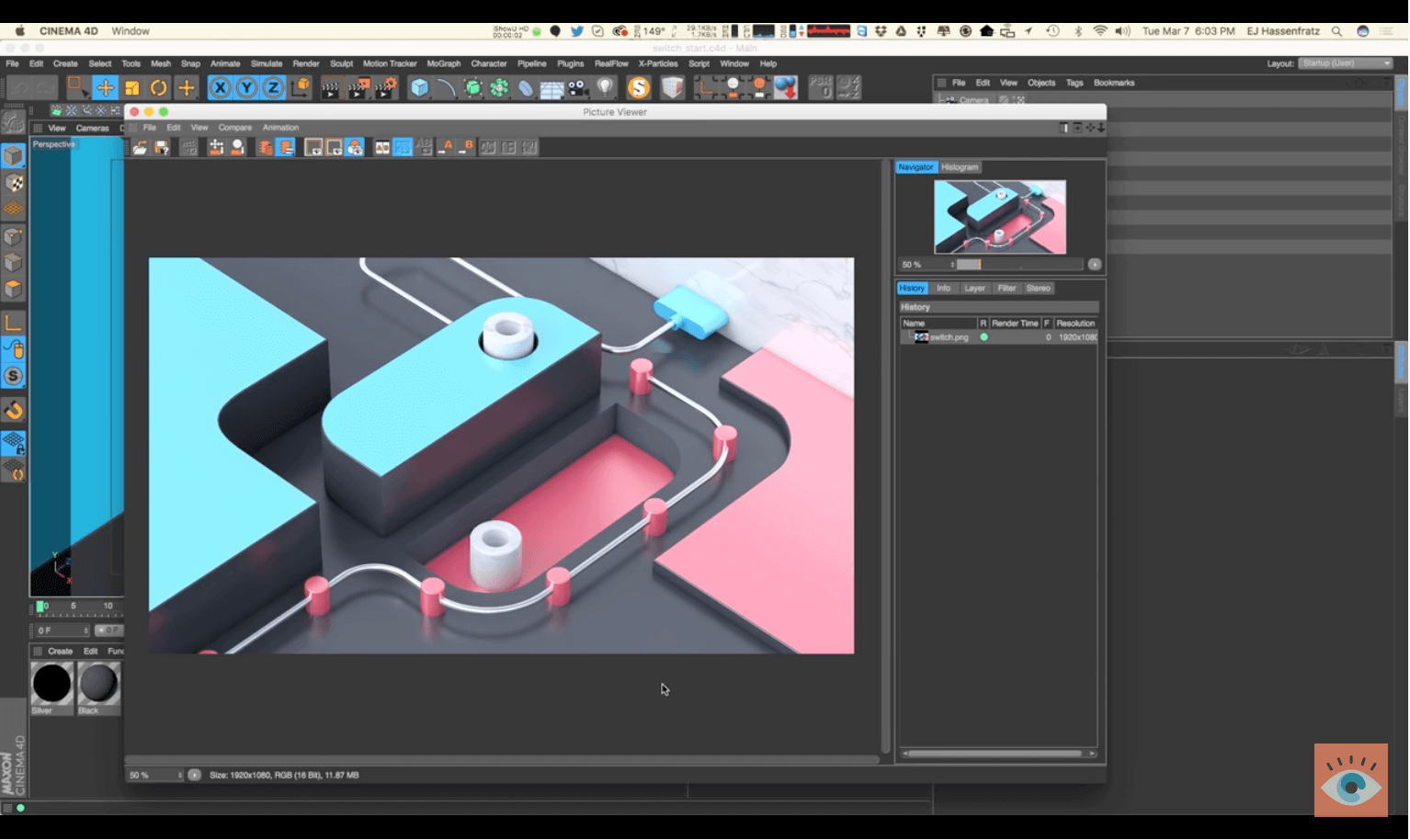Enable the magnet snap tool in left sidebar
1410x840 pixels.
[13, 410]
